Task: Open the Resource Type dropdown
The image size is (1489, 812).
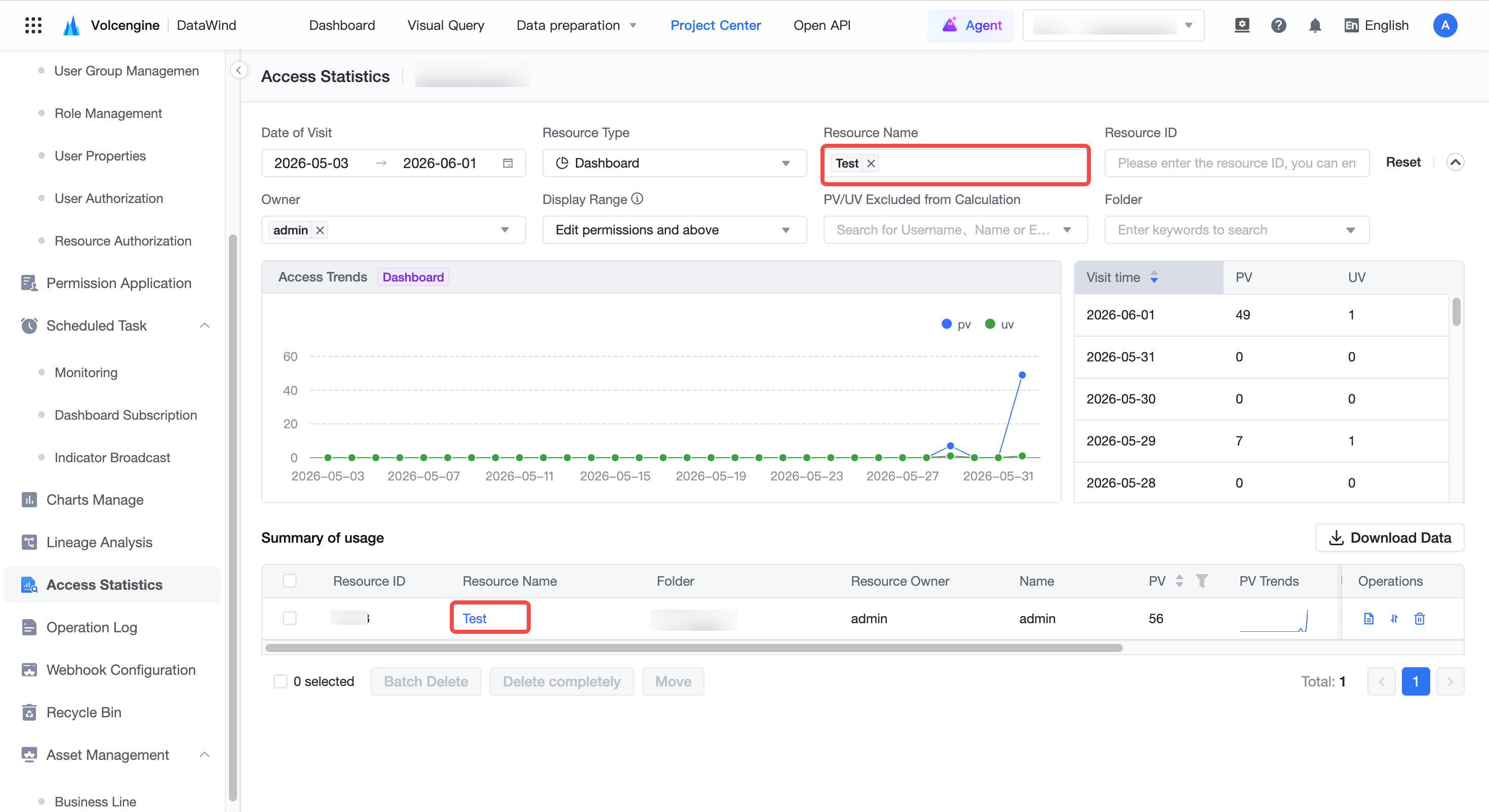Action: coord(674,163)
